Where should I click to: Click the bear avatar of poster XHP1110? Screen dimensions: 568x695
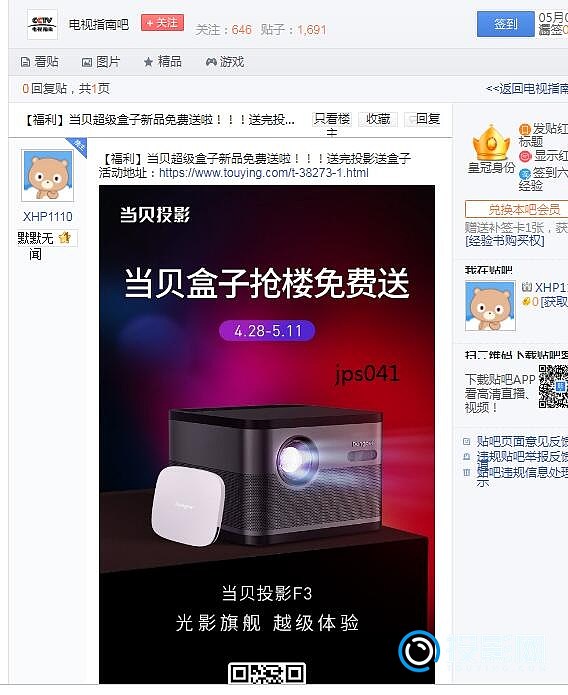click(48, 176)
